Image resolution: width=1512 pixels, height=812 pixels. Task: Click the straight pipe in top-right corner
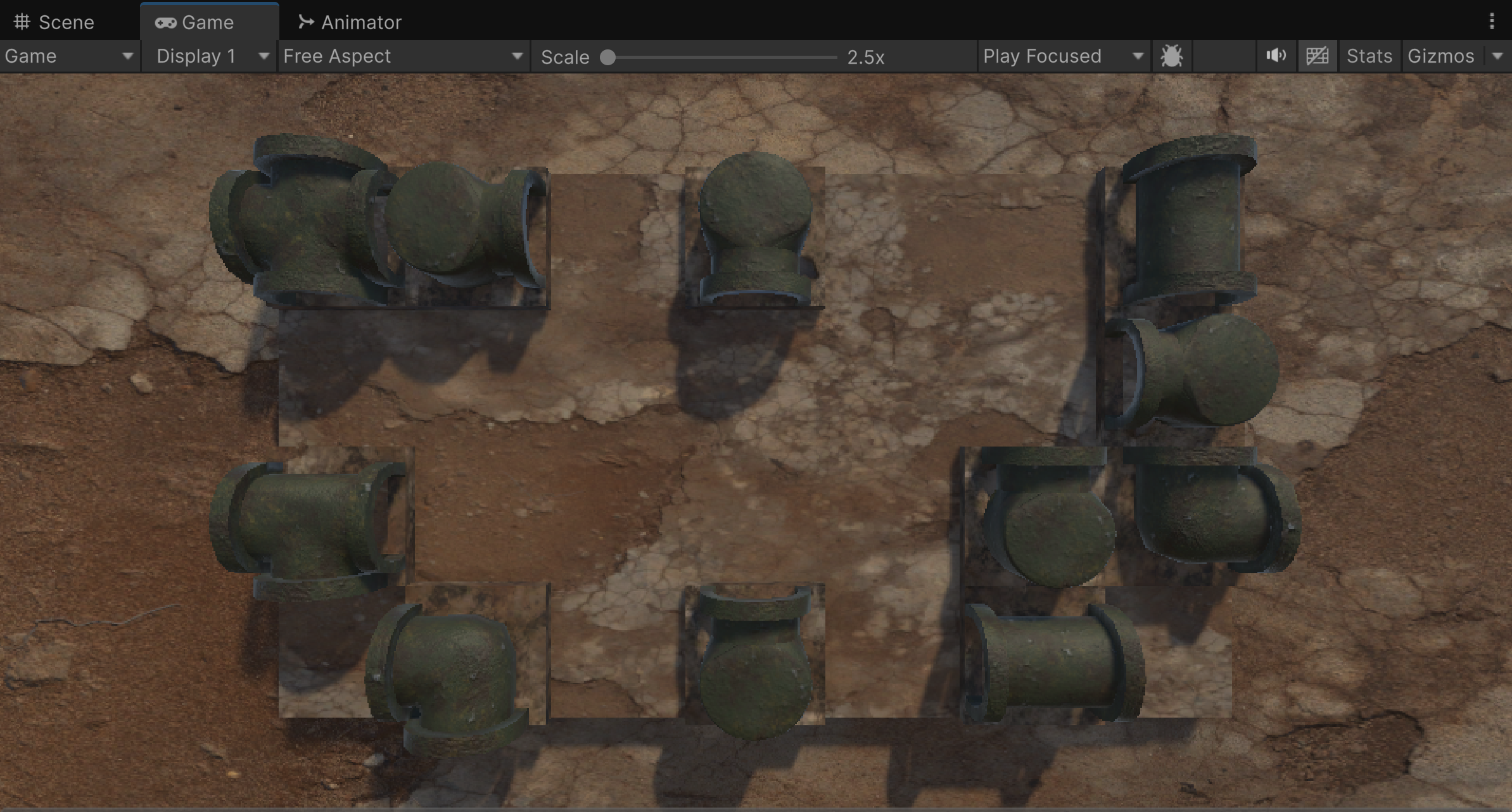pyautogui.click(x=1190, y=219)
